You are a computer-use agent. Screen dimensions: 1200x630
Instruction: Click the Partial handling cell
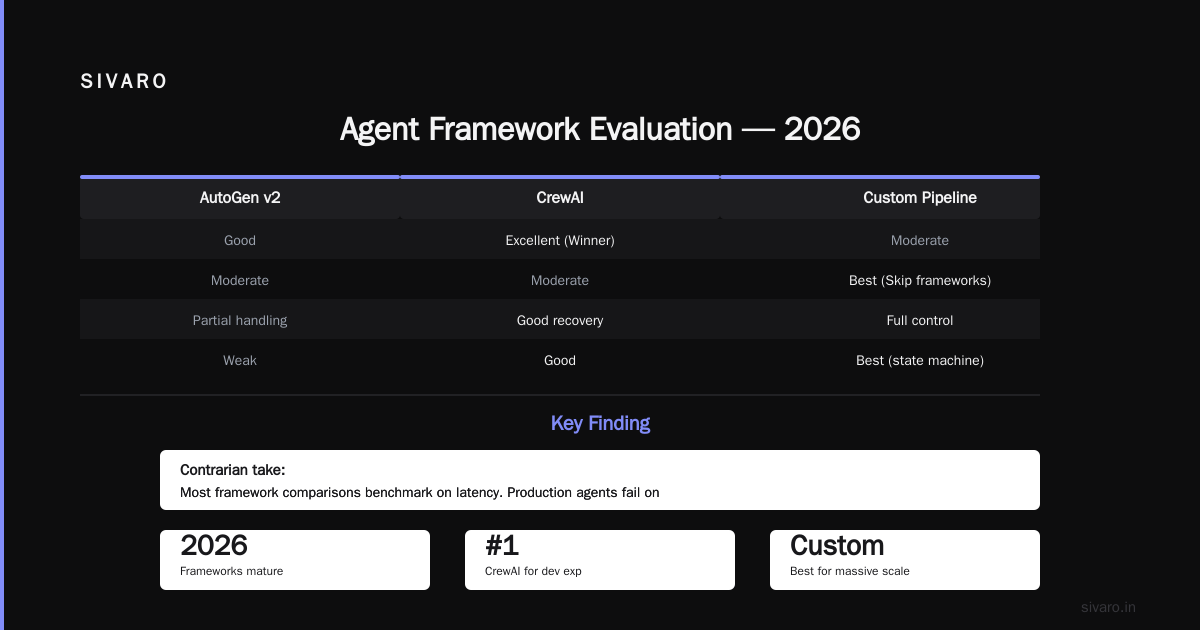tap(240, 320)
